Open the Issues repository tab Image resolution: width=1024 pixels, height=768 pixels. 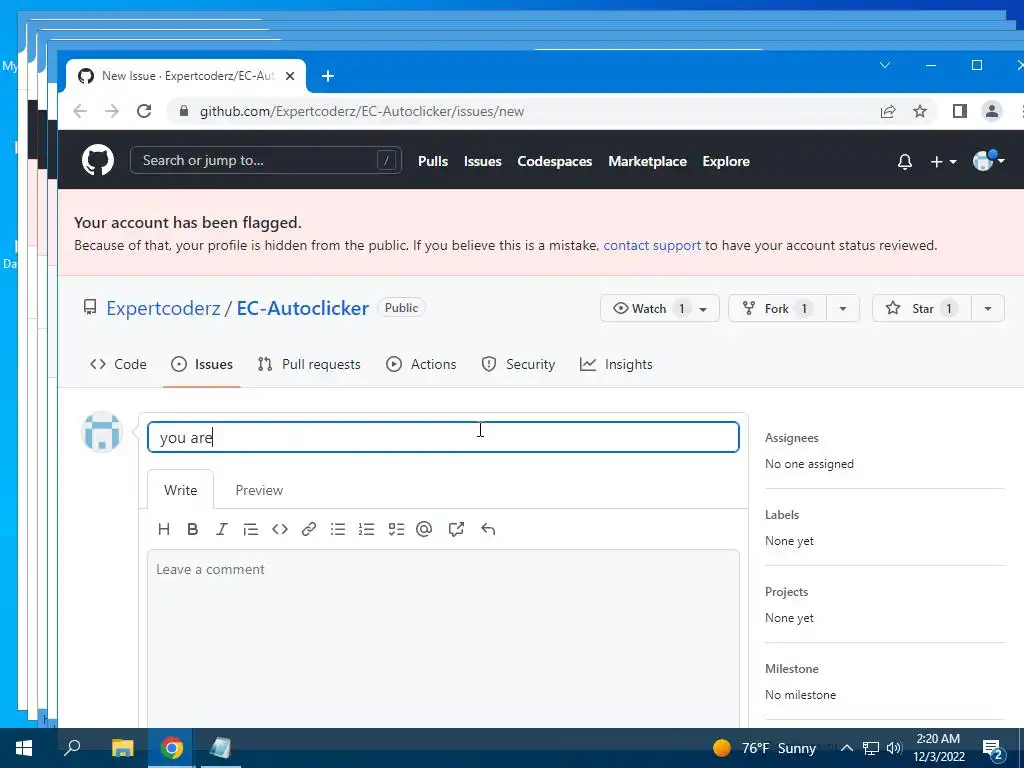click(x=202, y=364)
